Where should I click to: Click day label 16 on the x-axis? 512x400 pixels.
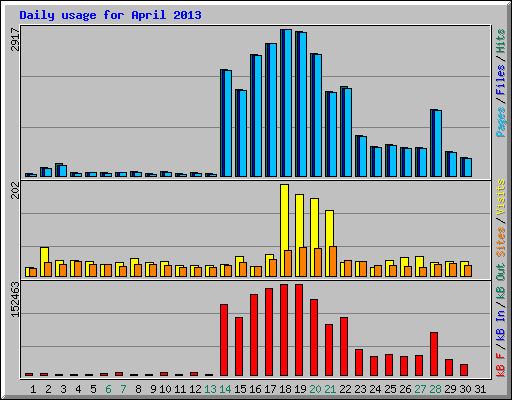click(x=255, y=389)
